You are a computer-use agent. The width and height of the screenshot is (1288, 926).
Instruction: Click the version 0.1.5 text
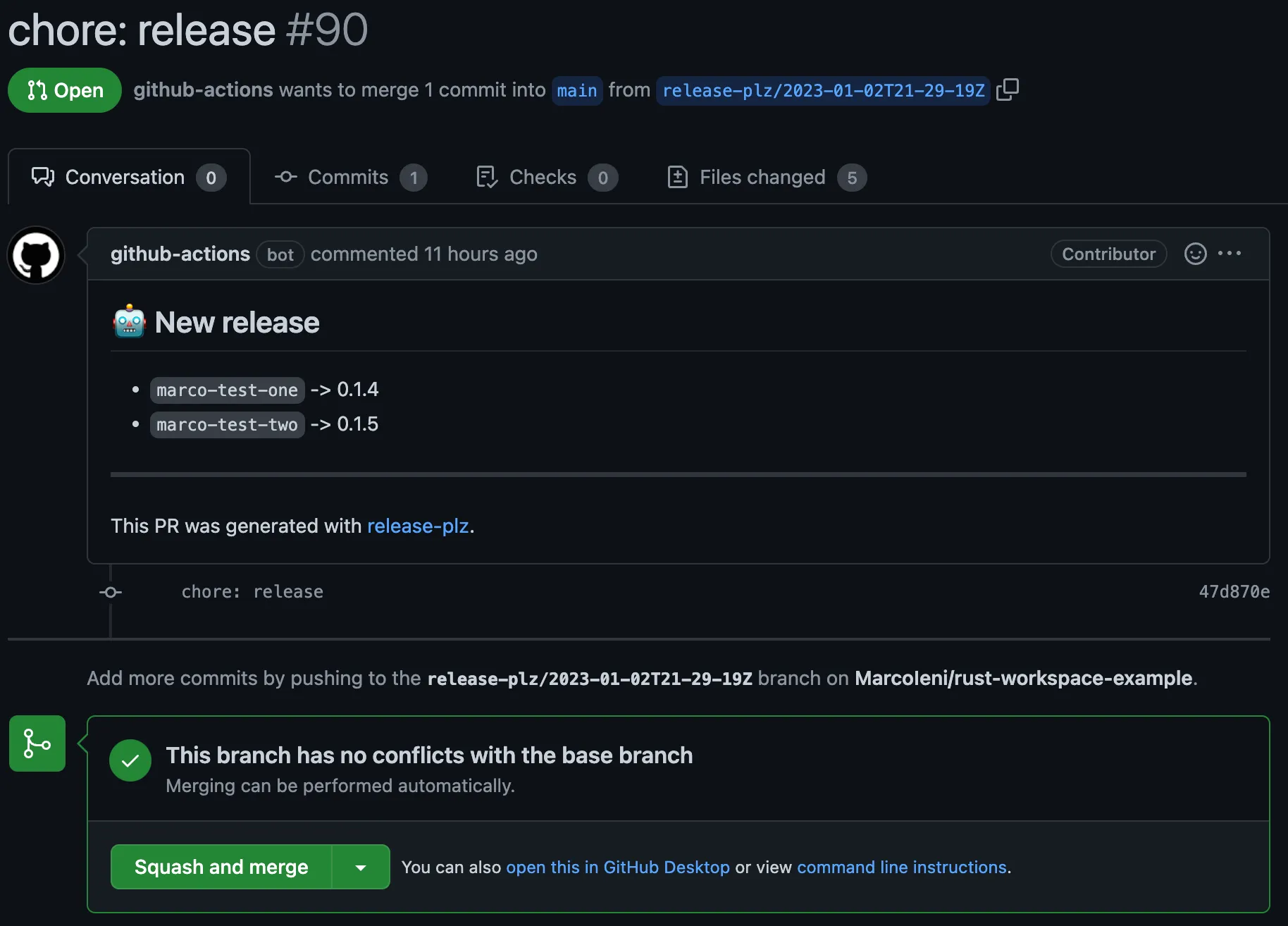click(x=357, y=424)
